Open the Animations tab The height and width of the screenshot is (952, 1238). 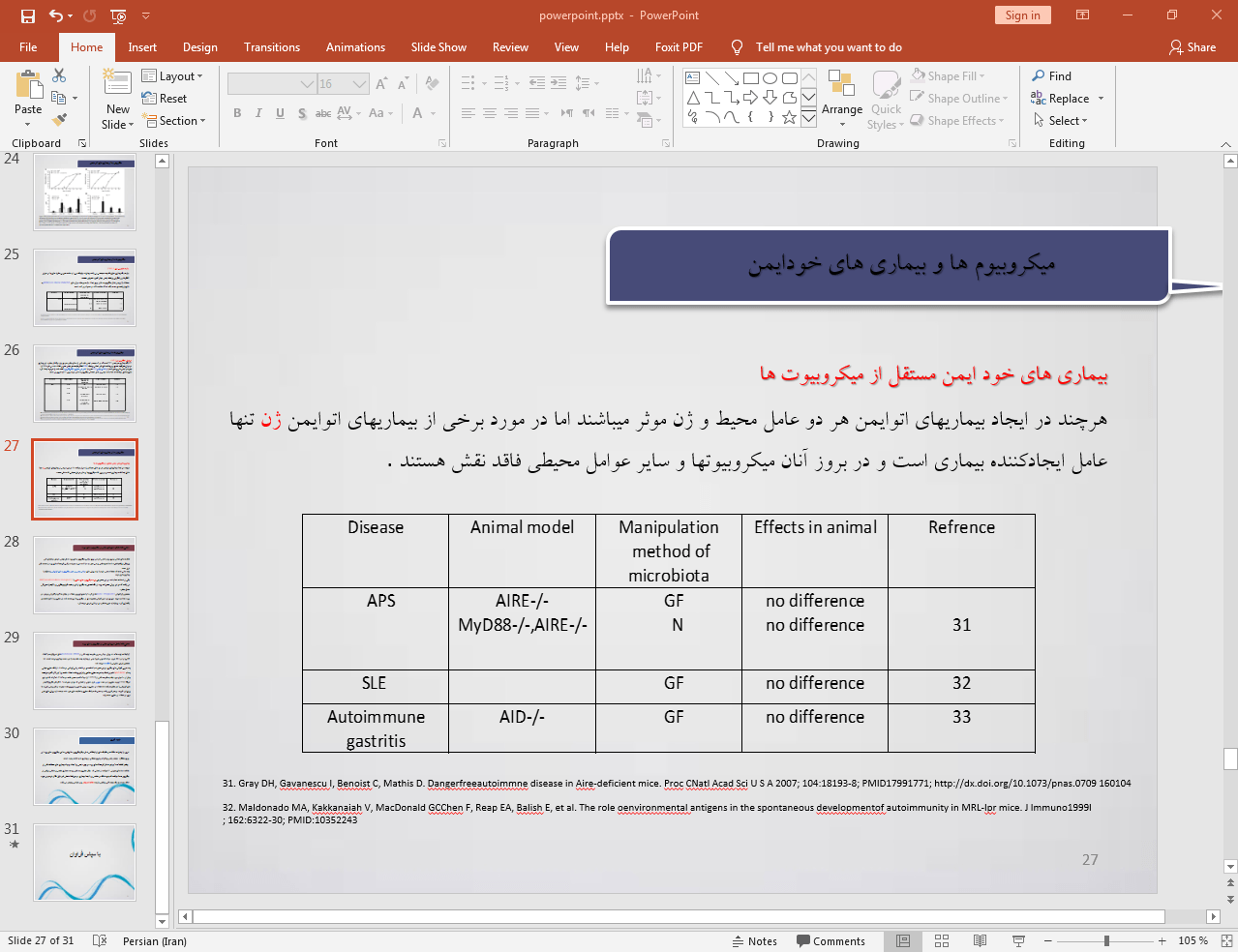click(355, 47)
